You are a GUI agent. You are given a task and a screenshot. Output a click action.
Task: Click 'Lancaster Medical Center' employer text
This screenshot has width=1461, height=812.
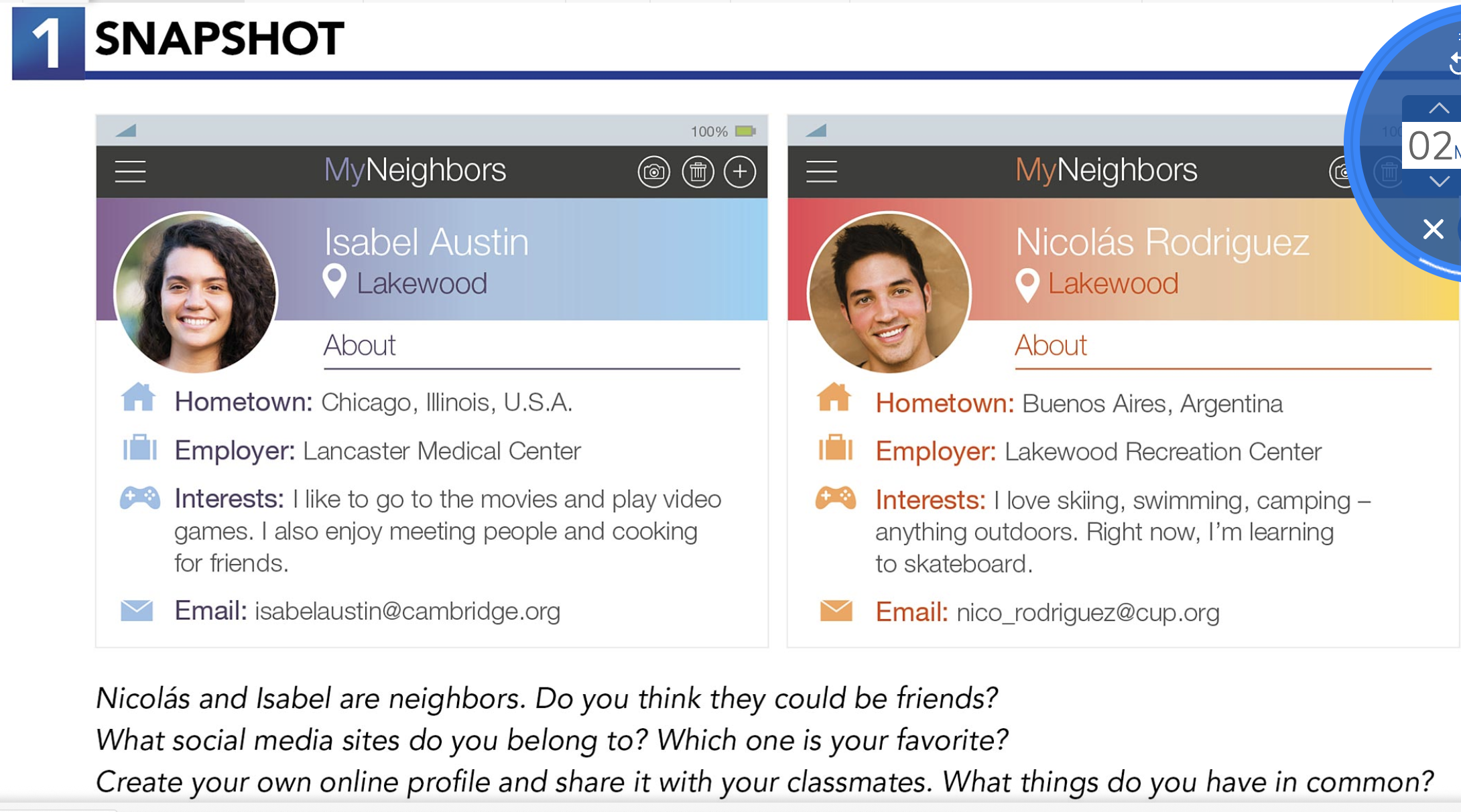pos(442,451)
